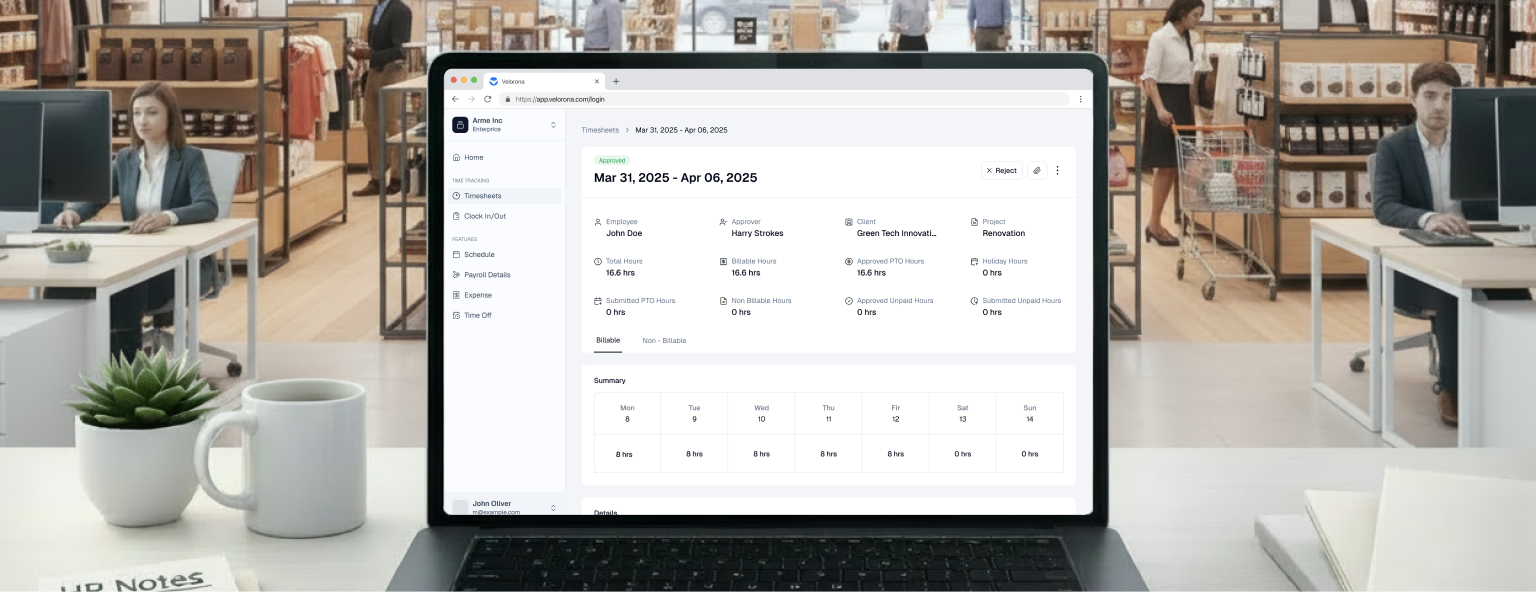
Task: Open Clock In/Out page
Action: 505,216
